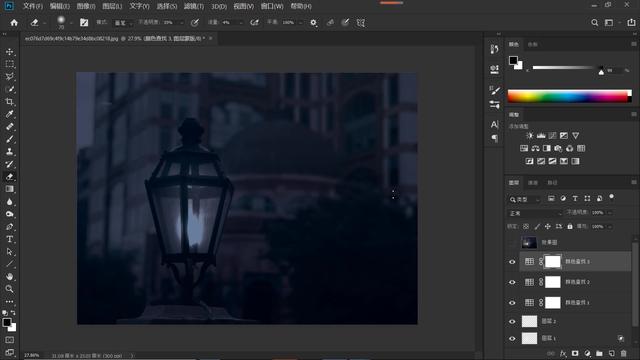This screenshot has height=360, width=640.
Task: Open the 窗口(W) menu
Action: [272, 6]
